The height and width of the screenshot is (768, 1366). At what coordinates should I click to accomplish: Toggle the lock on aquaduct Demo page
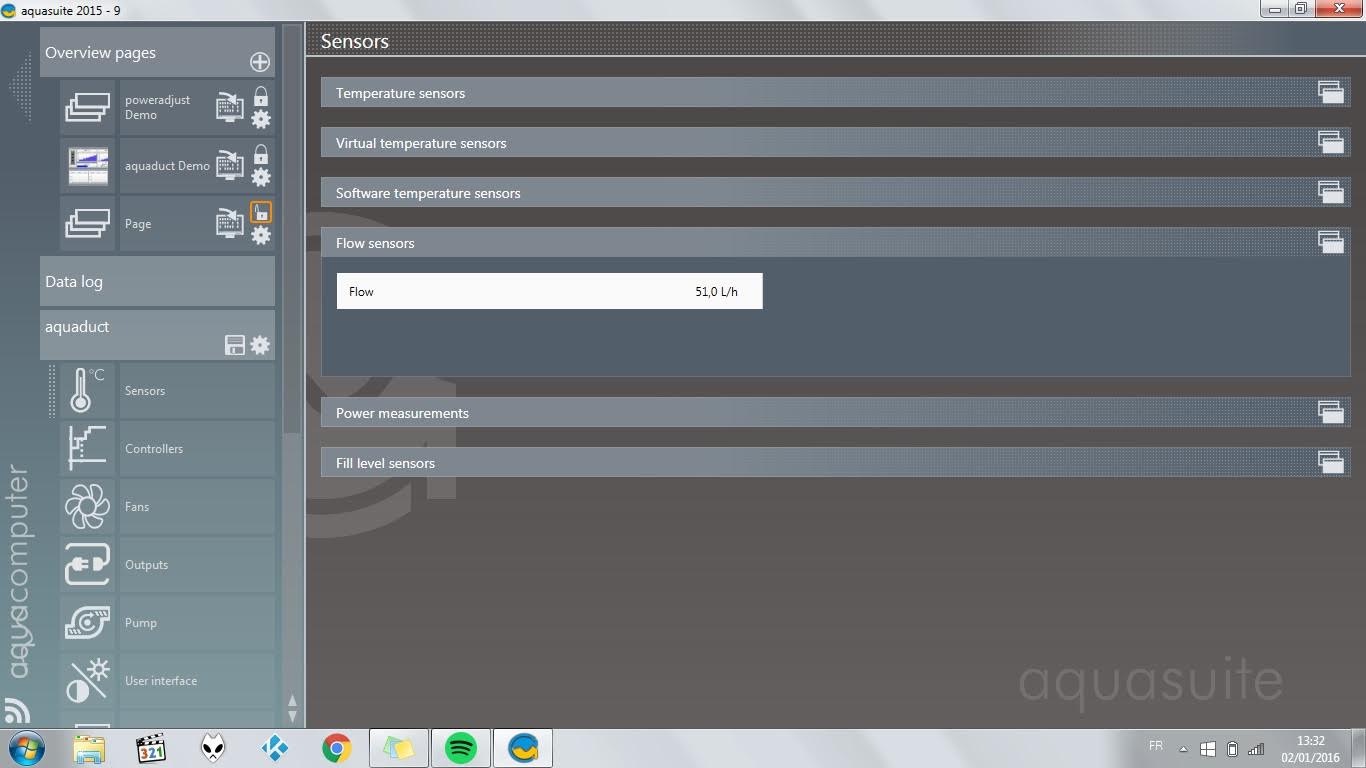pyautogui.click(x=261, y=154)
